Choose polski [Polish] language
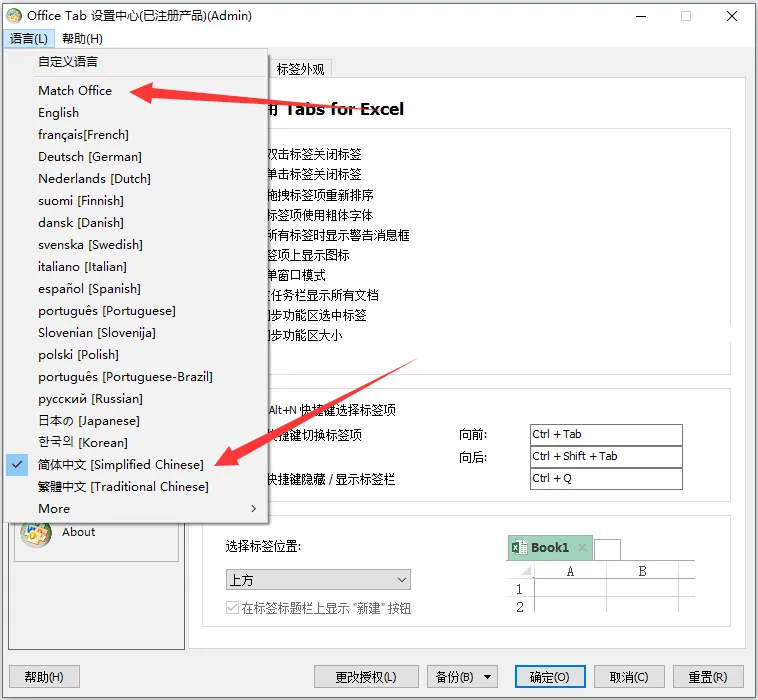The height and width of the screenshot is (700, 758). [78, 354]
